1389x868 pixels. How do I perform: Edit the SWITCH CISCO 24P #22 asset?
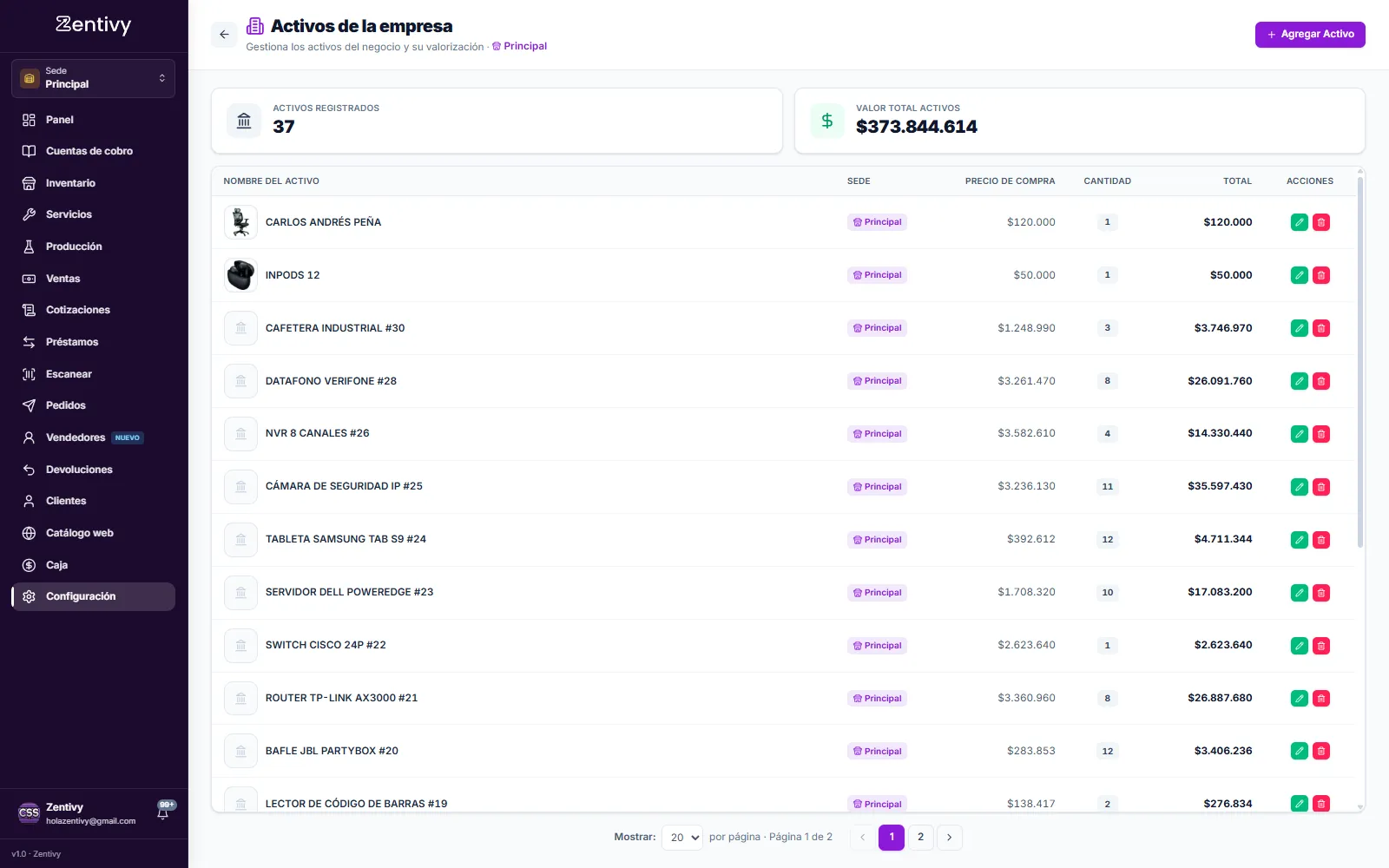pyautogui.click(x=1299, y=646)
